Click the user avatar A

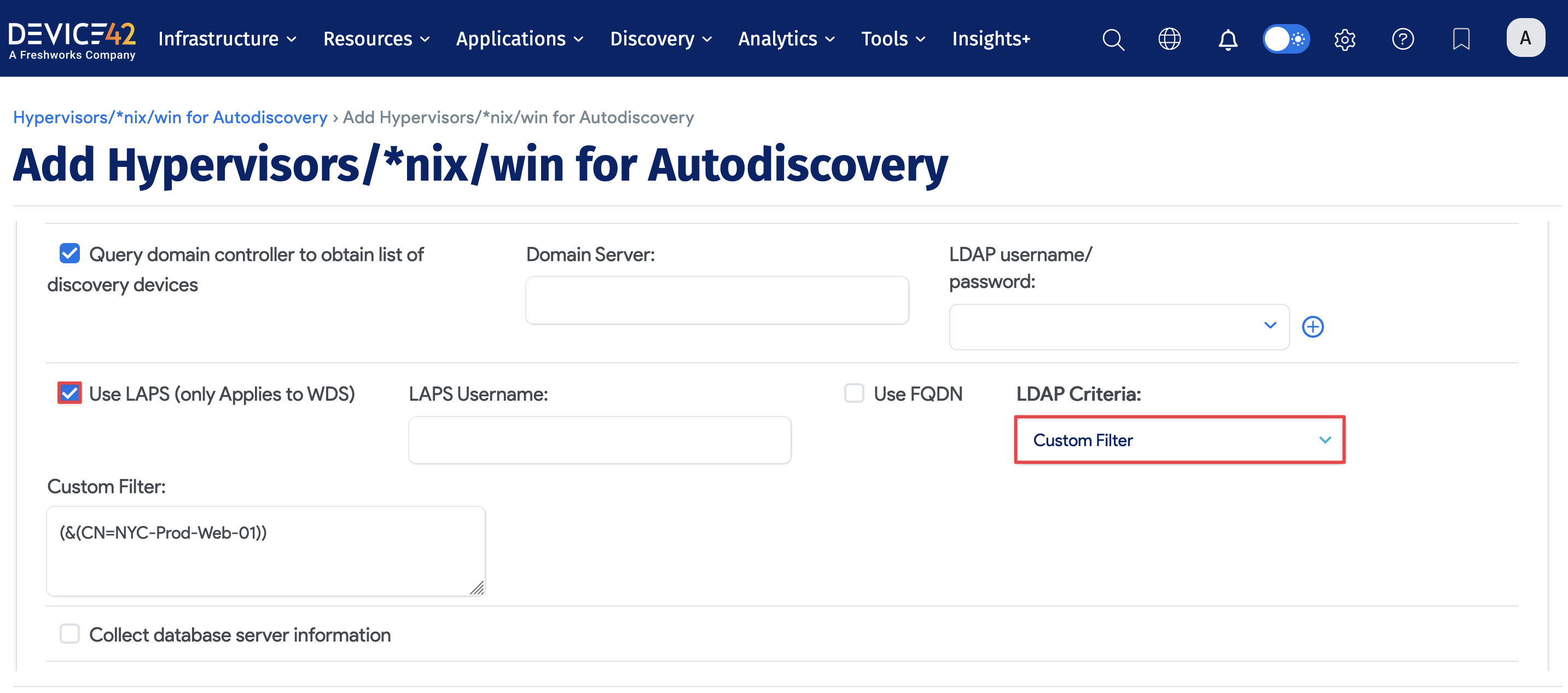click(x=1525, y=38)
